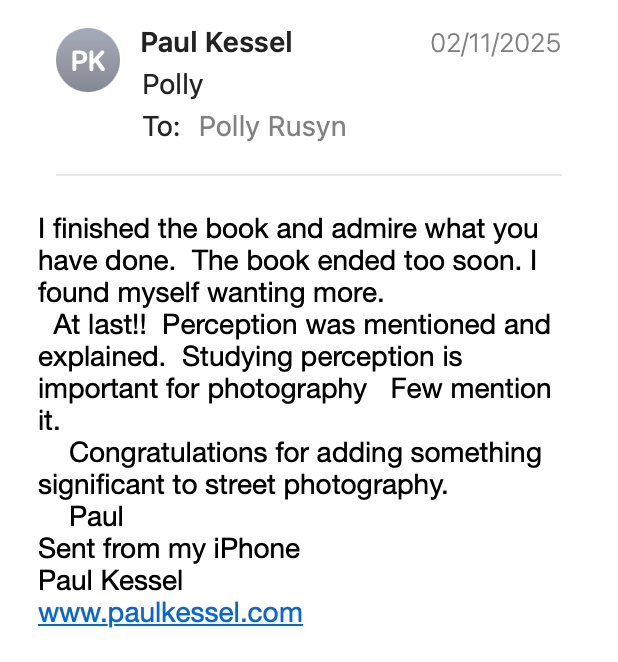Click the line found myself wanting more
The height and width of the screenshot is (662, 618).
click(x=211, y=293)
